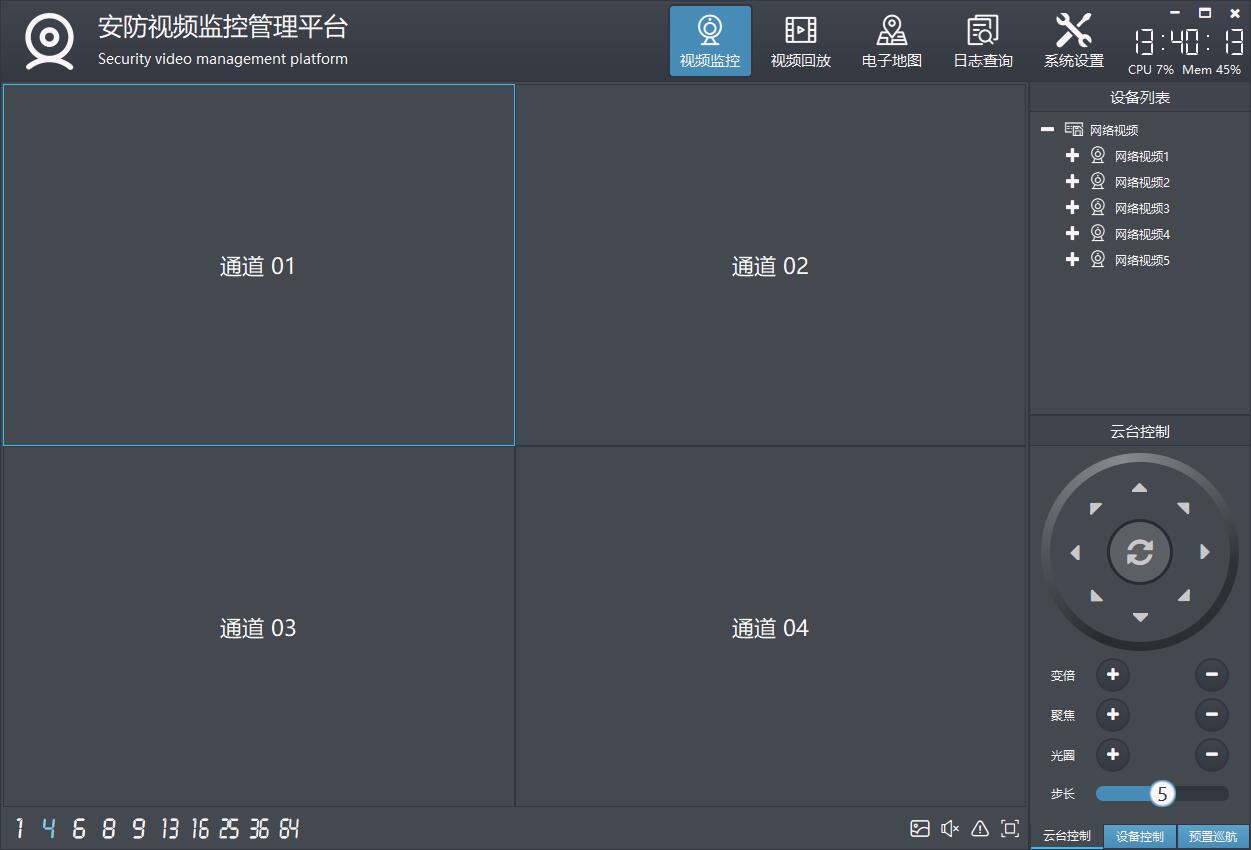Expand the 网络视频3 tree node
The height and width of the screenshot is (850, 1251).
click(1072, 208)
